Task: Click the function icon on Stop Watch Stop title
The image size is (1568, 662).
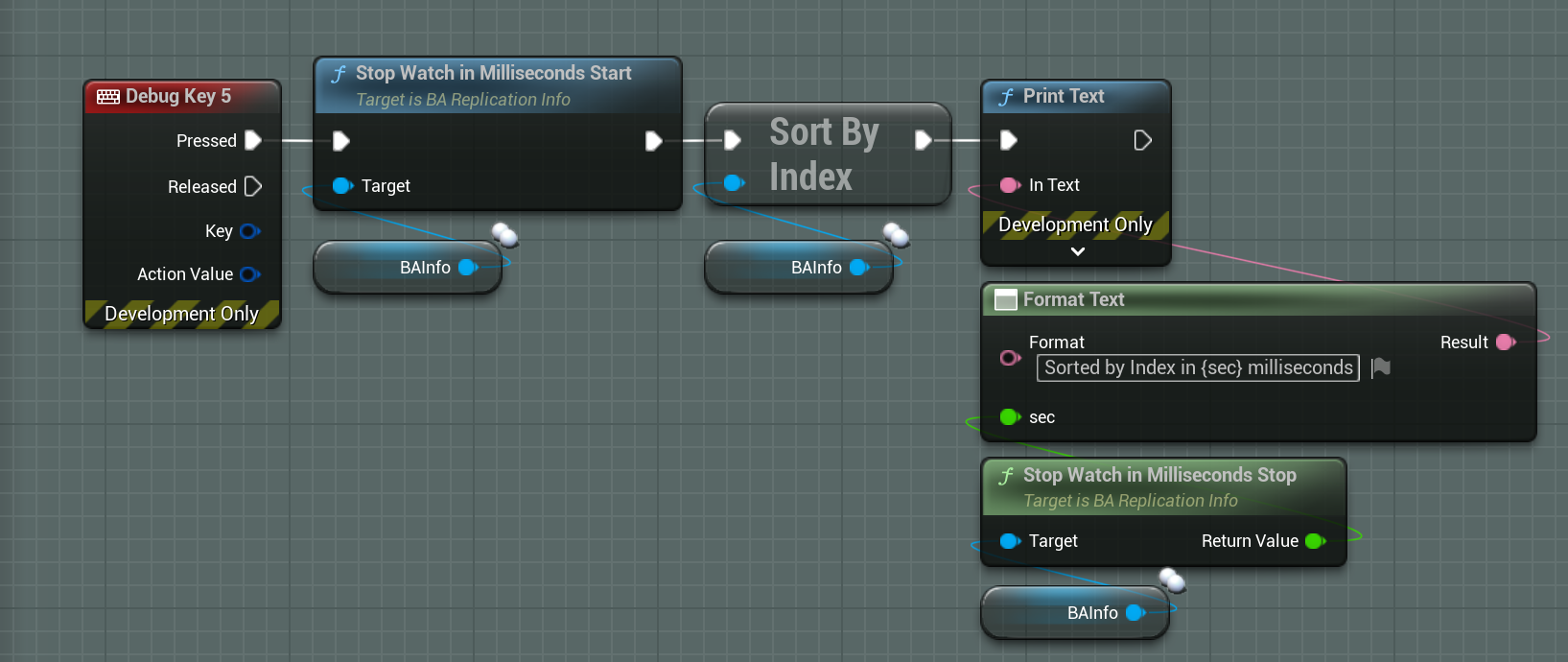Action: pyautogui.click(x=1006, y=476)
